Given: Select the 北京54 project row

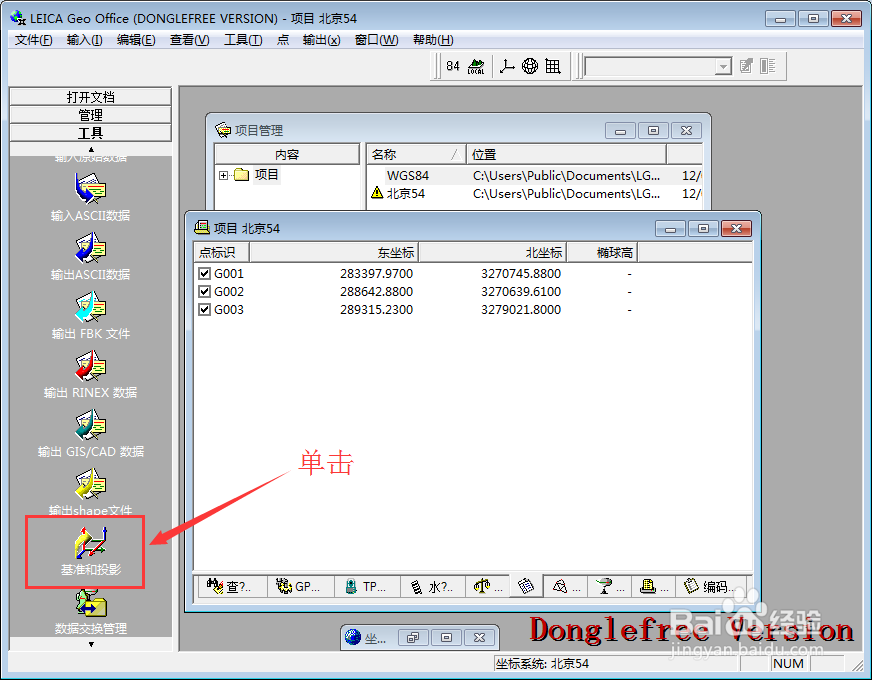Looking at the screenshot, I should point(534,193).
